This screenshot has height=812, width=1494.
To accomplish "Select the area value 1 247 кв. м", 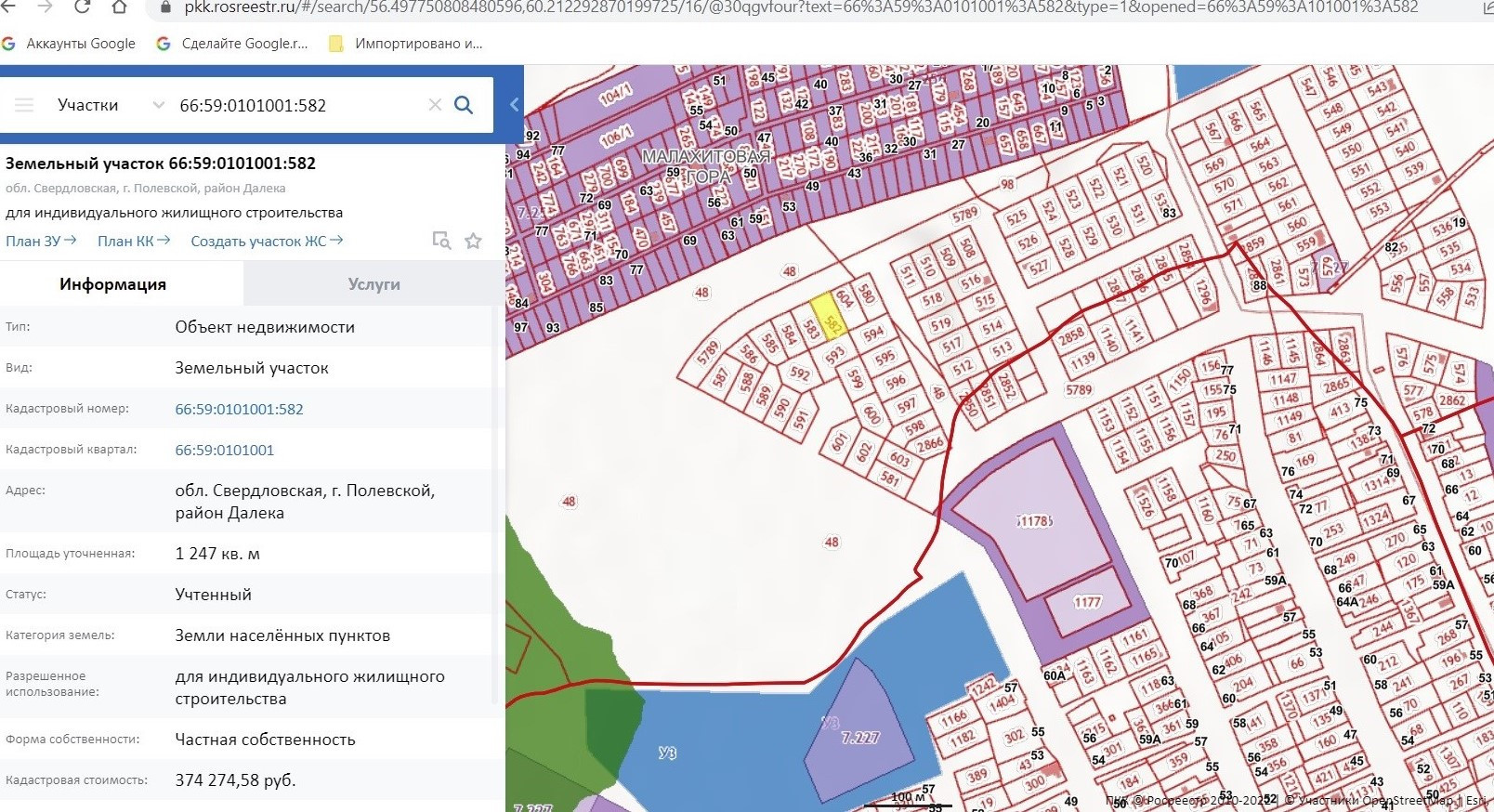I will pos(217,554).
